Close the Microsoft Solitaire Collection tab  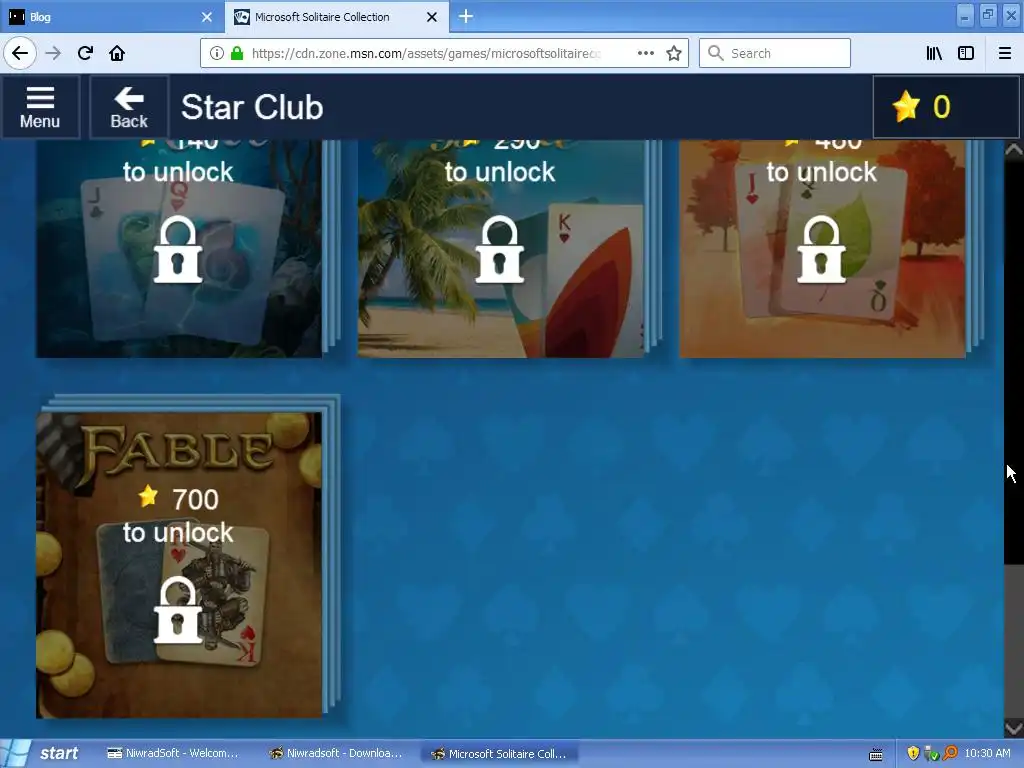click(432, 17)
